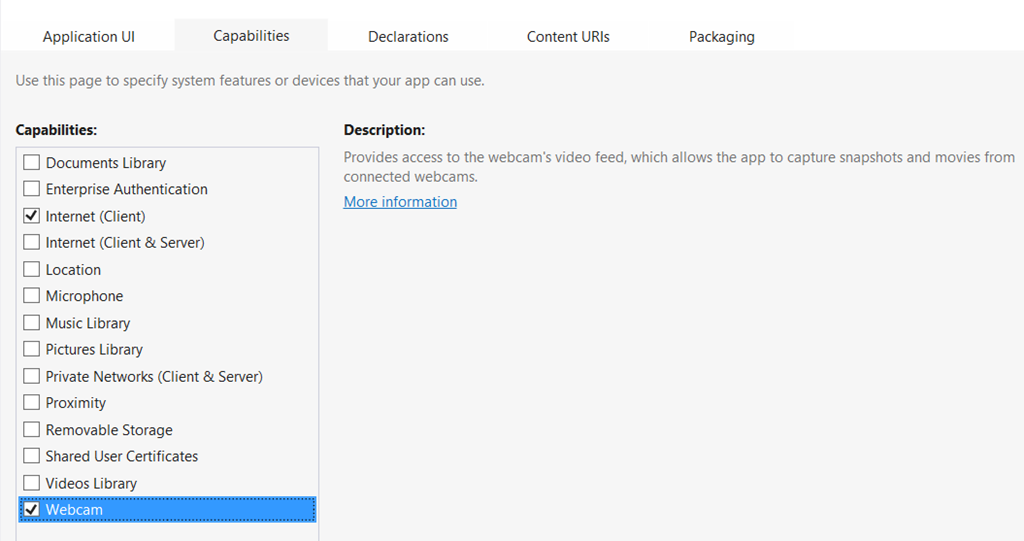
Task: Enable the Removable Storage checkbox
Action: tap(32, 430)
